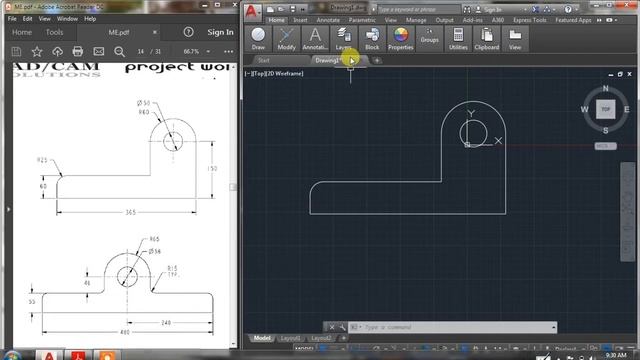Switch to the Insert ribbon tab
This screenshot has width=640, height=360.
click(300, 20)
